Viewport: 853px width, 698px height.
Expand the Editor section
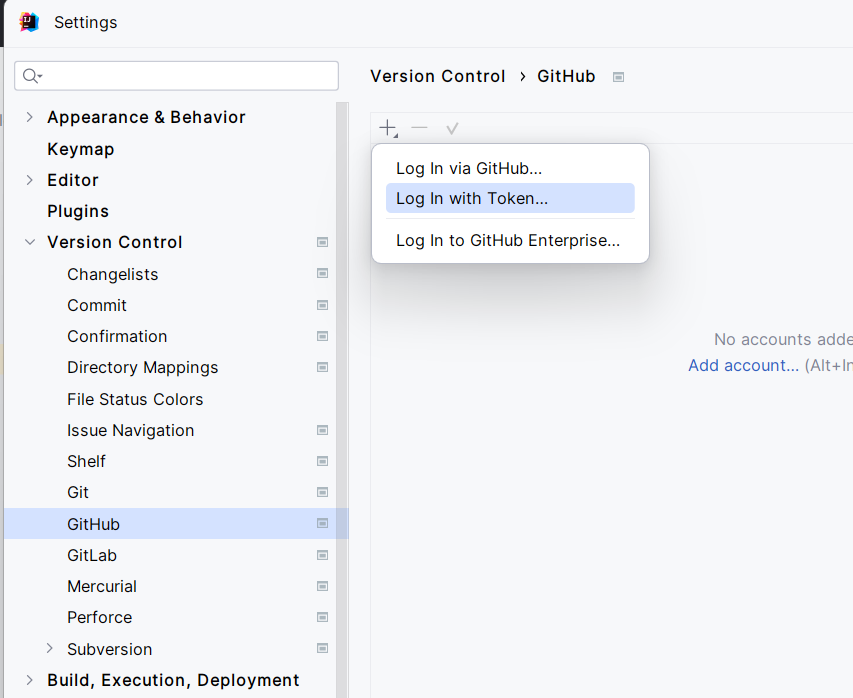coord(30,180)
